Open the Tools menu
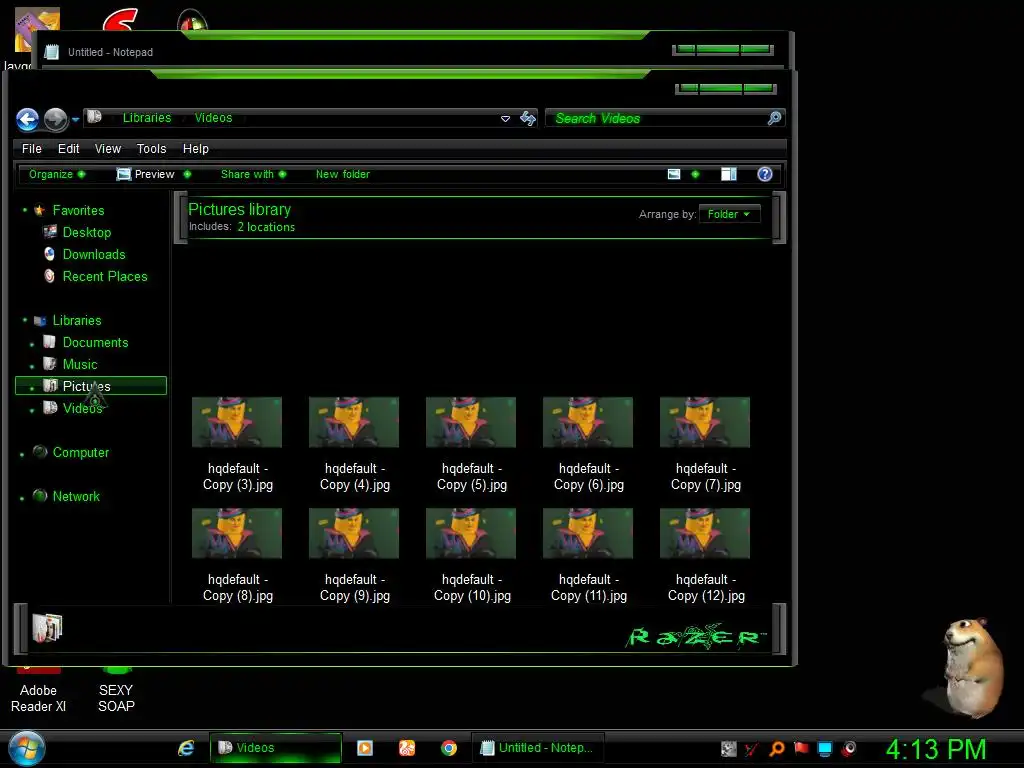Viewport: 1024px width, 768px height. click(x=152, y=149)
